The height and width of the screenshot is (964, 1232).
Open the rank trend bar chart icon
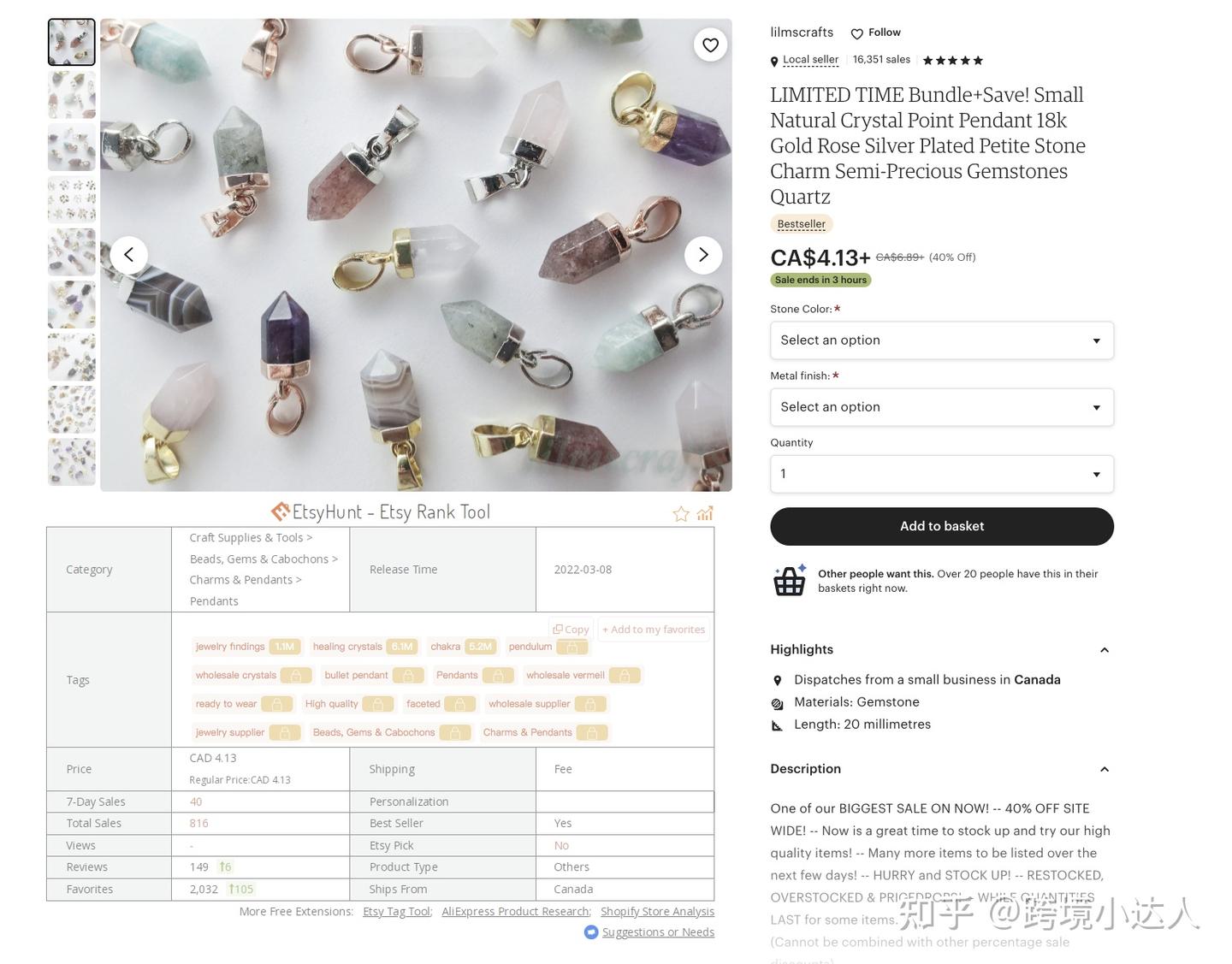point(704,513)
